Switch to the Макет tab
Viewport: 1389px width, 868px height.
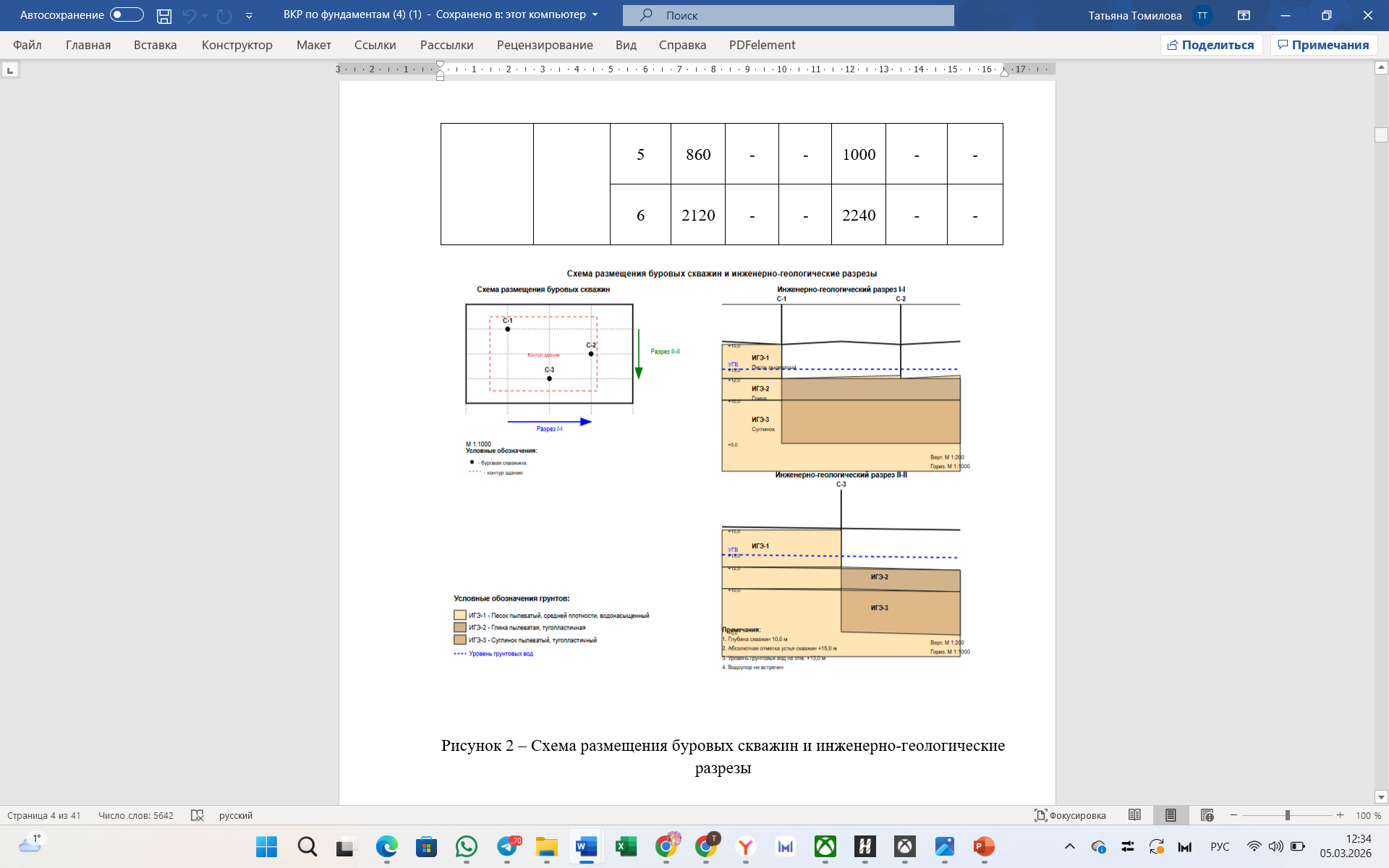click(x=314, y=45)
